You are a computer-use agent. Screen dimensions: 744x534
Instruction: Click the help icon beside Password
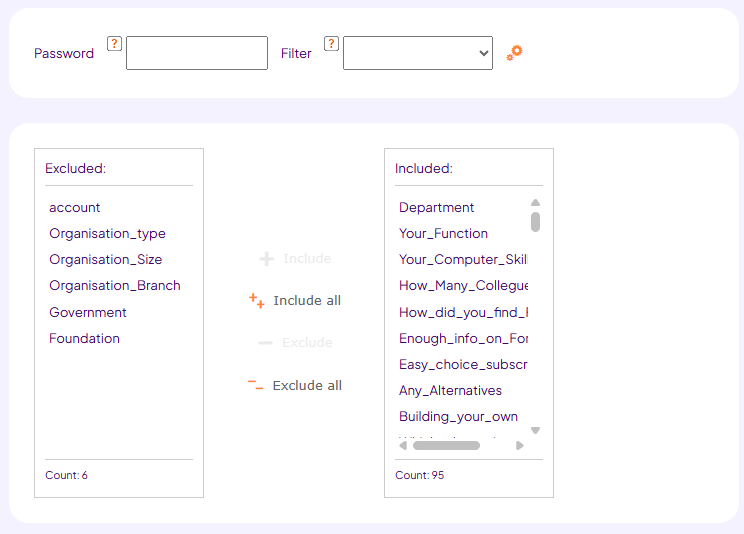[x=115, y=44]
